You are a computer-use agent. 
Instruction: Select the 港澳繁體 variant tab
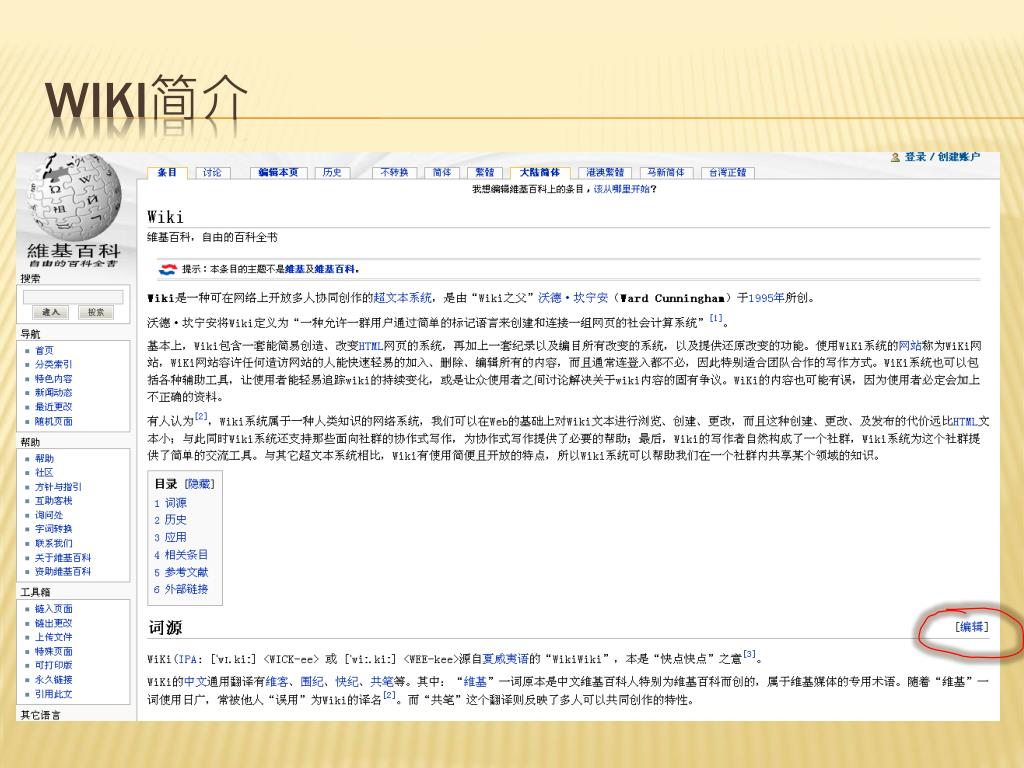pyautogui.click(x=605, y=172)
